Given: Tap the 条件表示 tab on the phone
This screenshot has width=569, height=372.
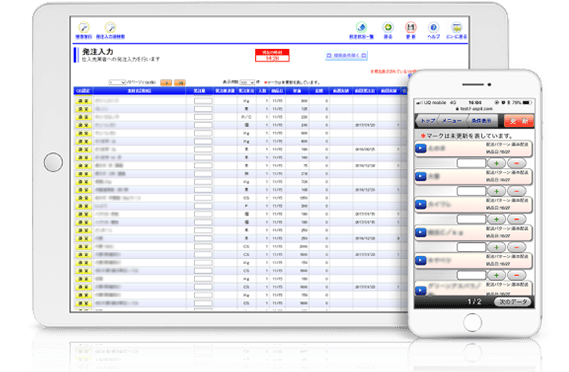Looking at the screenshot, I should pos(482,121).
